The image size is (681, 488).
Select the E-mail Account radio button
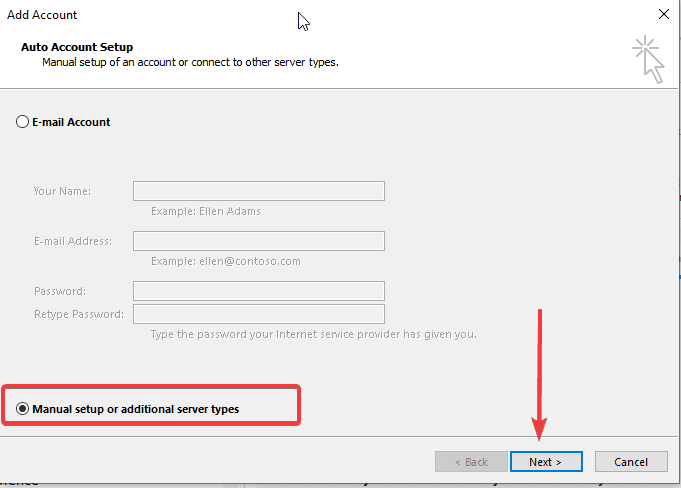click(x=23, y=122)
